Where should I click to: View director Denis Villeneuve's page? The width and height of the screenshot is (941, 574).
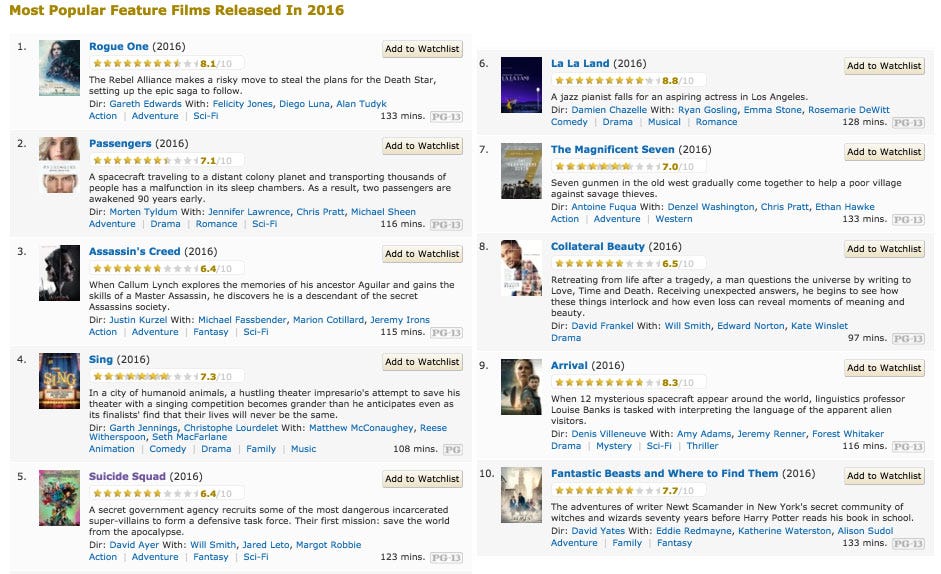[x=609, y=434]
